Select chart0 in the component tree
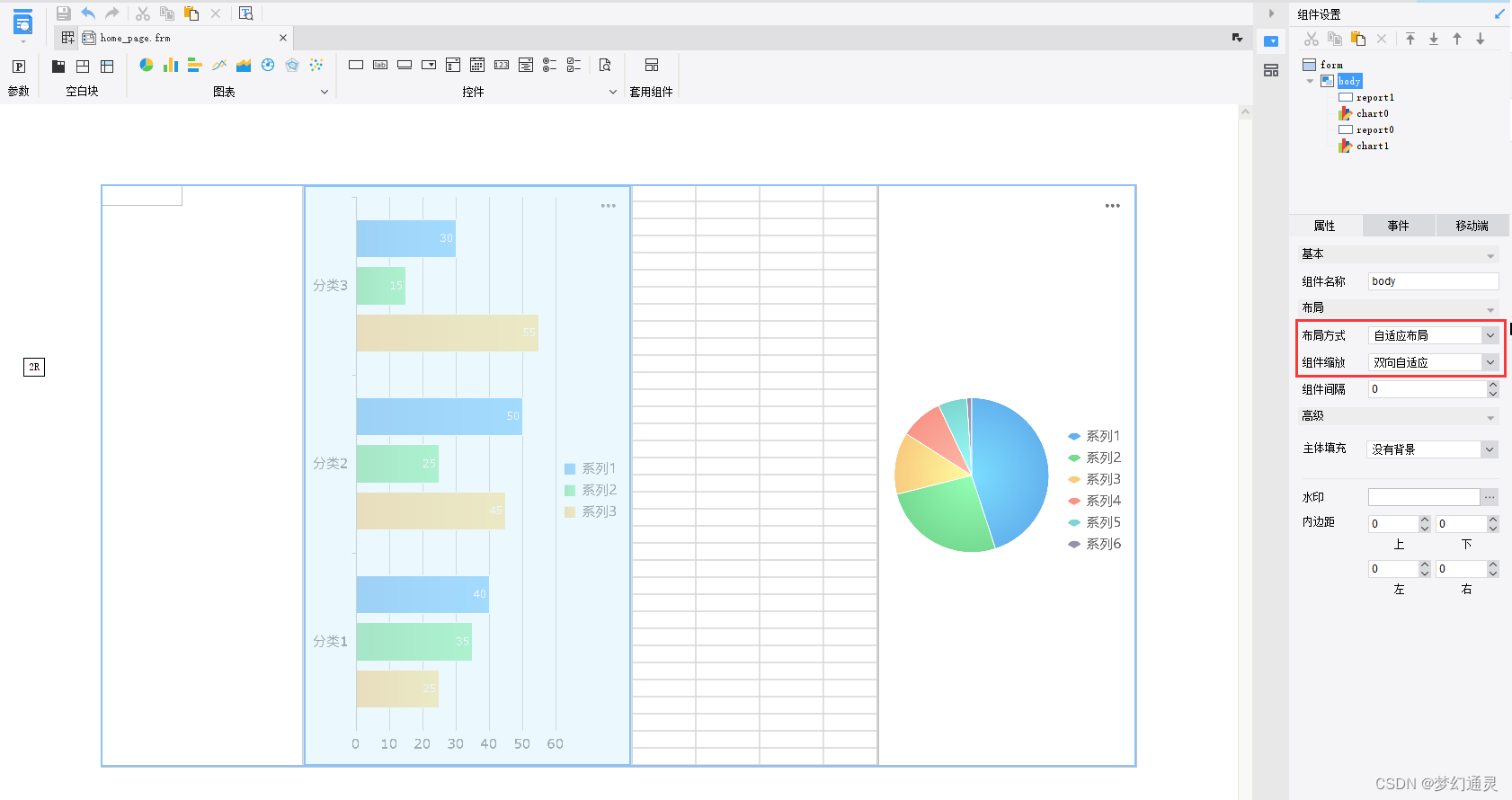The image size is (1512, 800). click(1372, 113)
